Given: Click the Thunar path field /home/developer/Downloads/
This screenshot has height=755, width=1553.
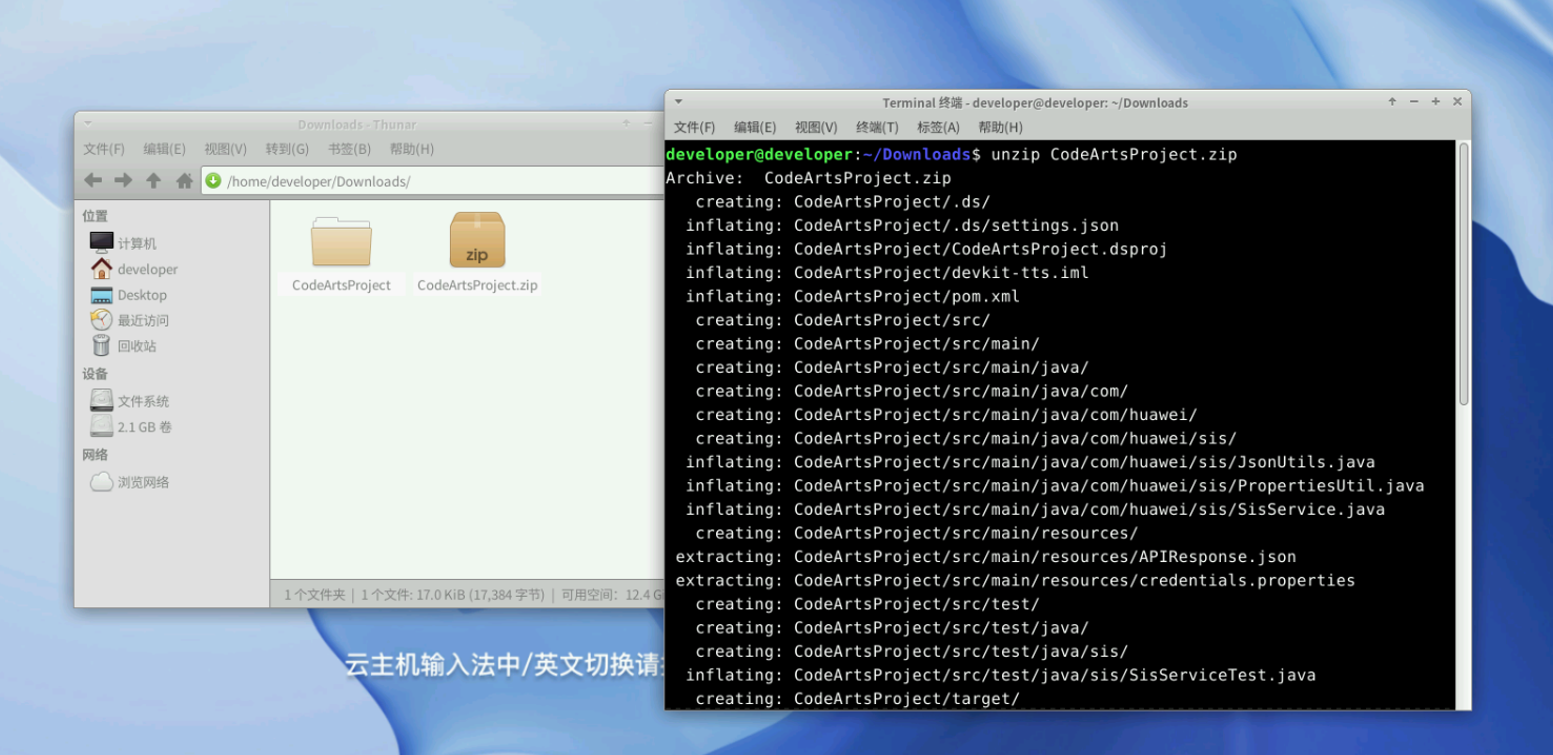Looking at the screenshot, I should click(433, 181).
